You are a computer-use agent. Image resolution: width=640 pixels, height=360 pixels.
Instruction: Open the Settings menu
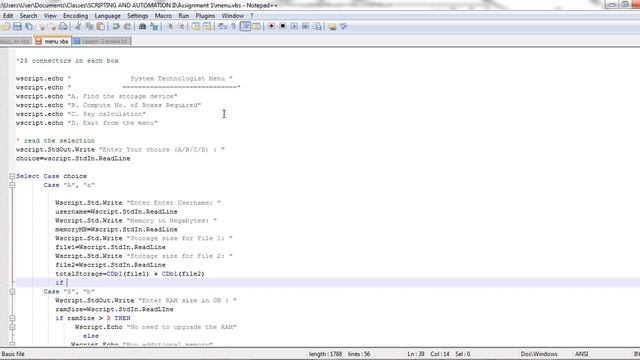pyautogui.click(x=137, y=16)
